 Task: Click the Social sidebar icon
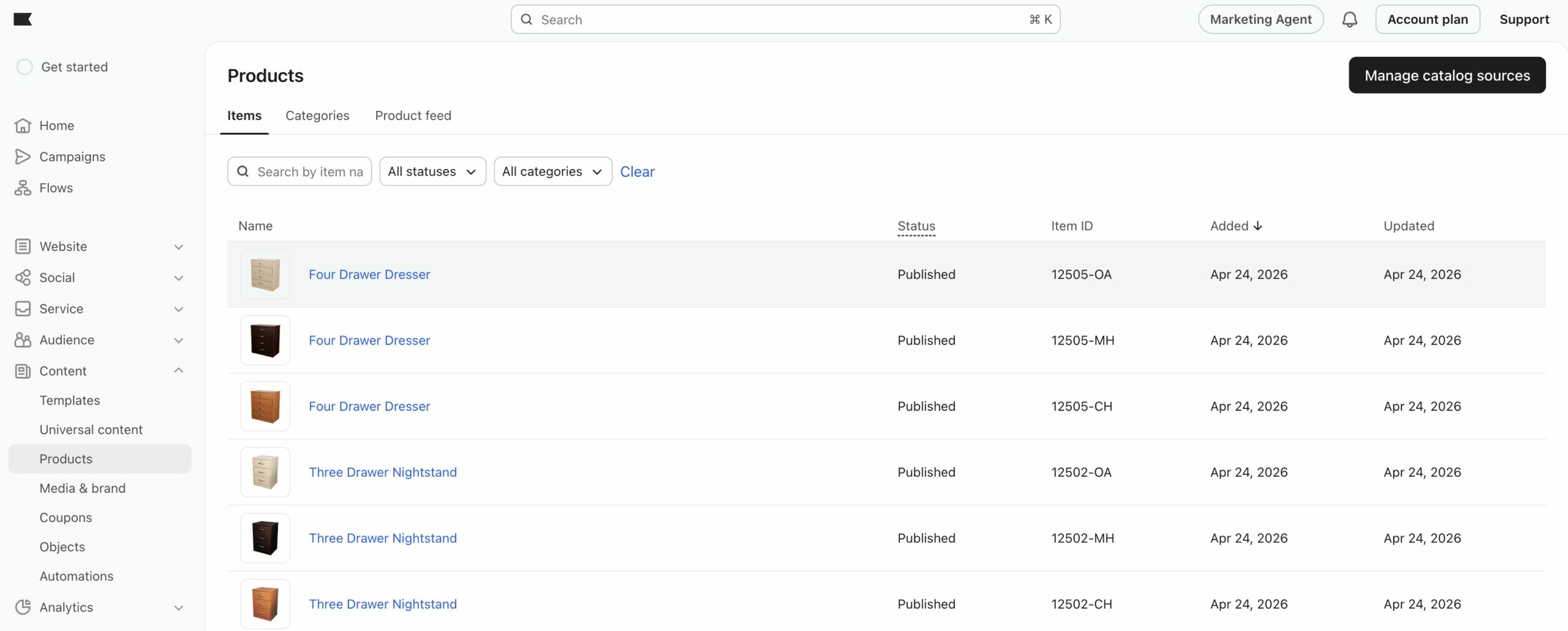click(23, 278)
